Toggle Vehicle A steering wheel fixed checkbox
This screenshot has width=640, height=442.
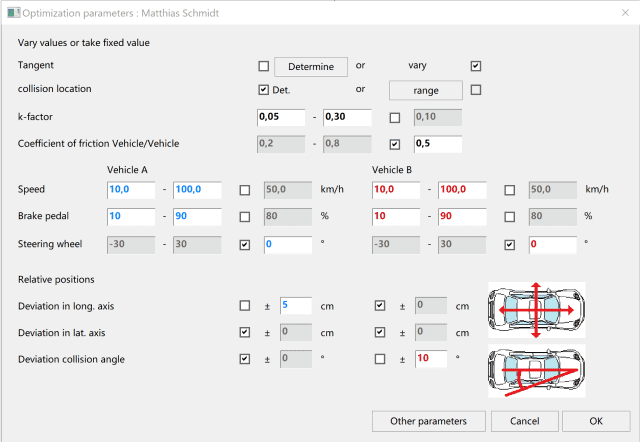pos(246,245)
